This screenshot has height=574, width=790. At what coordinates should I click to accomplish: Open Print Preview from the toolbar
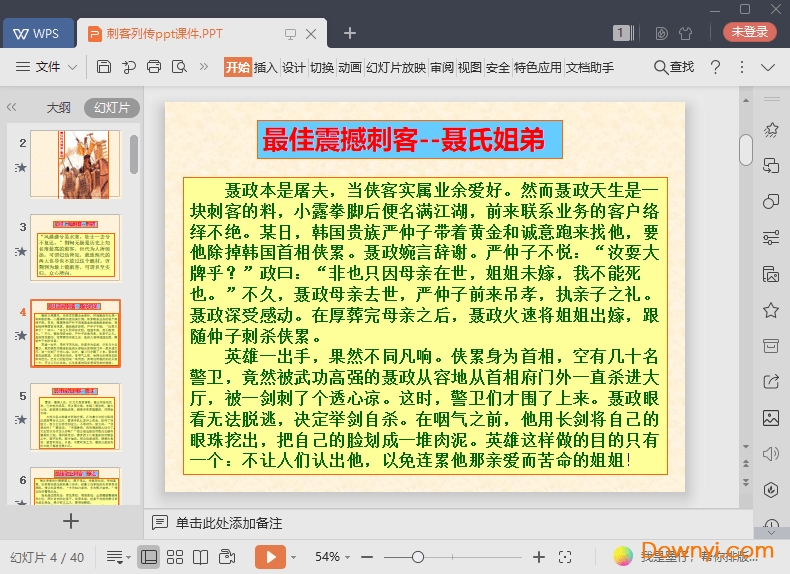[179, 67]
